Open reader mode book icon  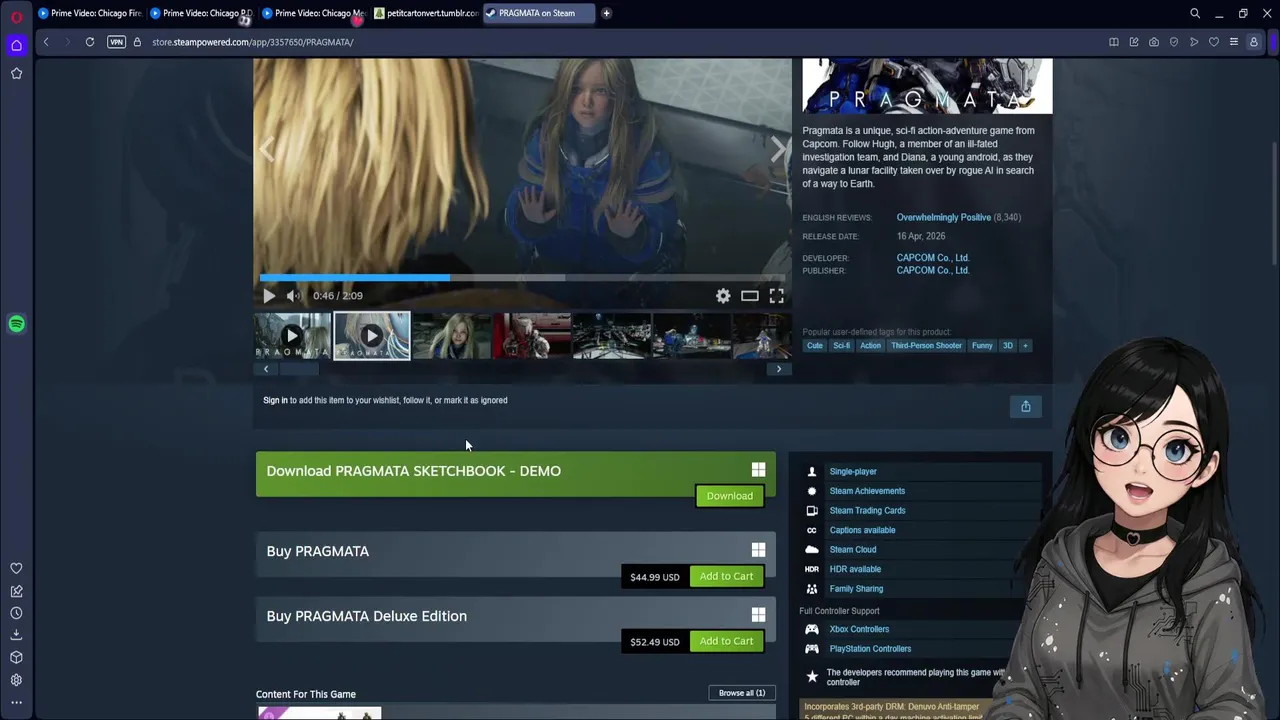pos(1113,42)
